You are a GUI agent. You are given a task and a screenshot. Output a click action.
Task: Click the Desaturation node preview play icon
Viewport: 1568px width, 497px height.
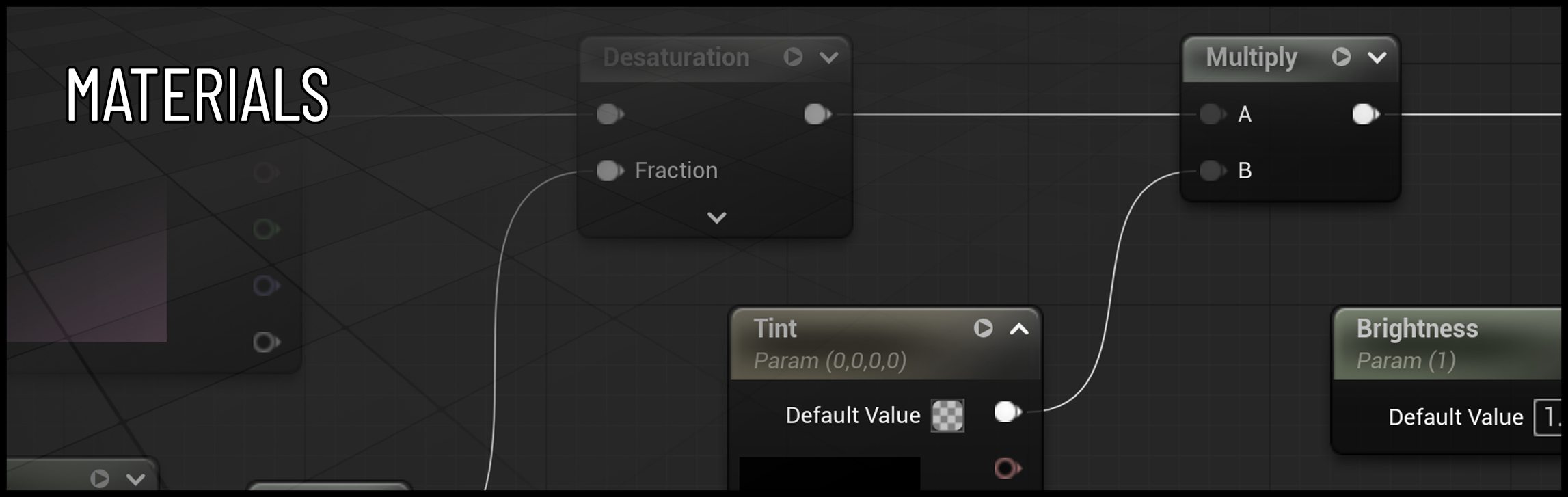793,57
